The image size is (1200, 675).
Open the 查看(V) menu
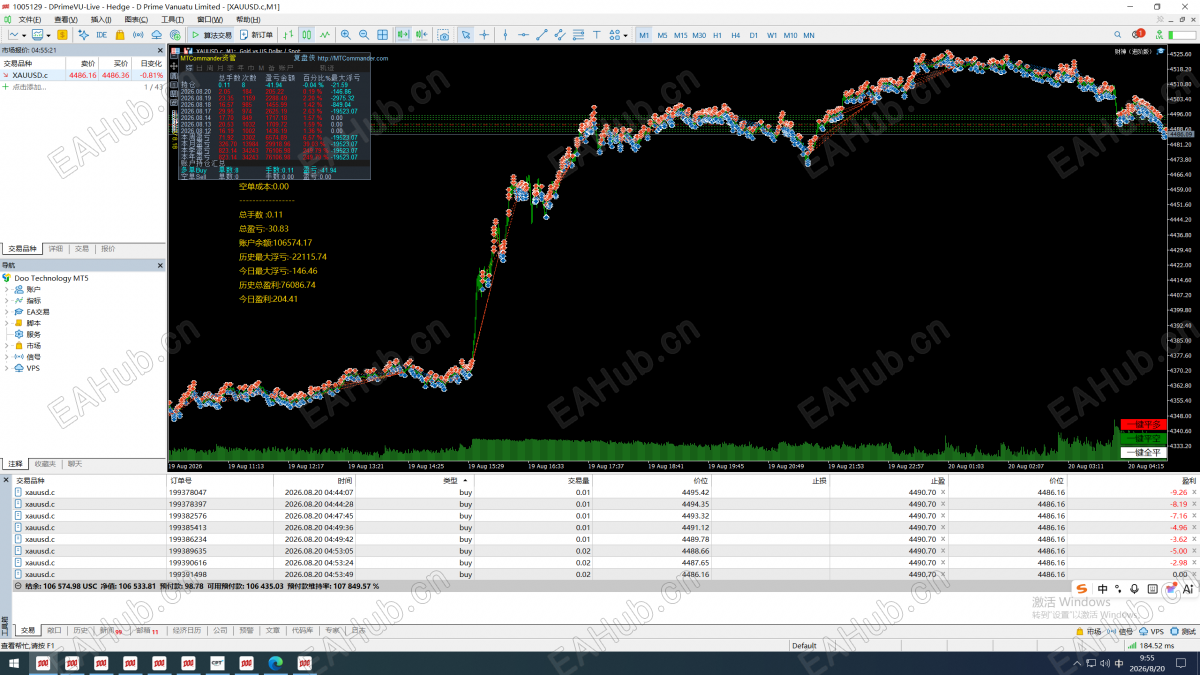point(66,19)
